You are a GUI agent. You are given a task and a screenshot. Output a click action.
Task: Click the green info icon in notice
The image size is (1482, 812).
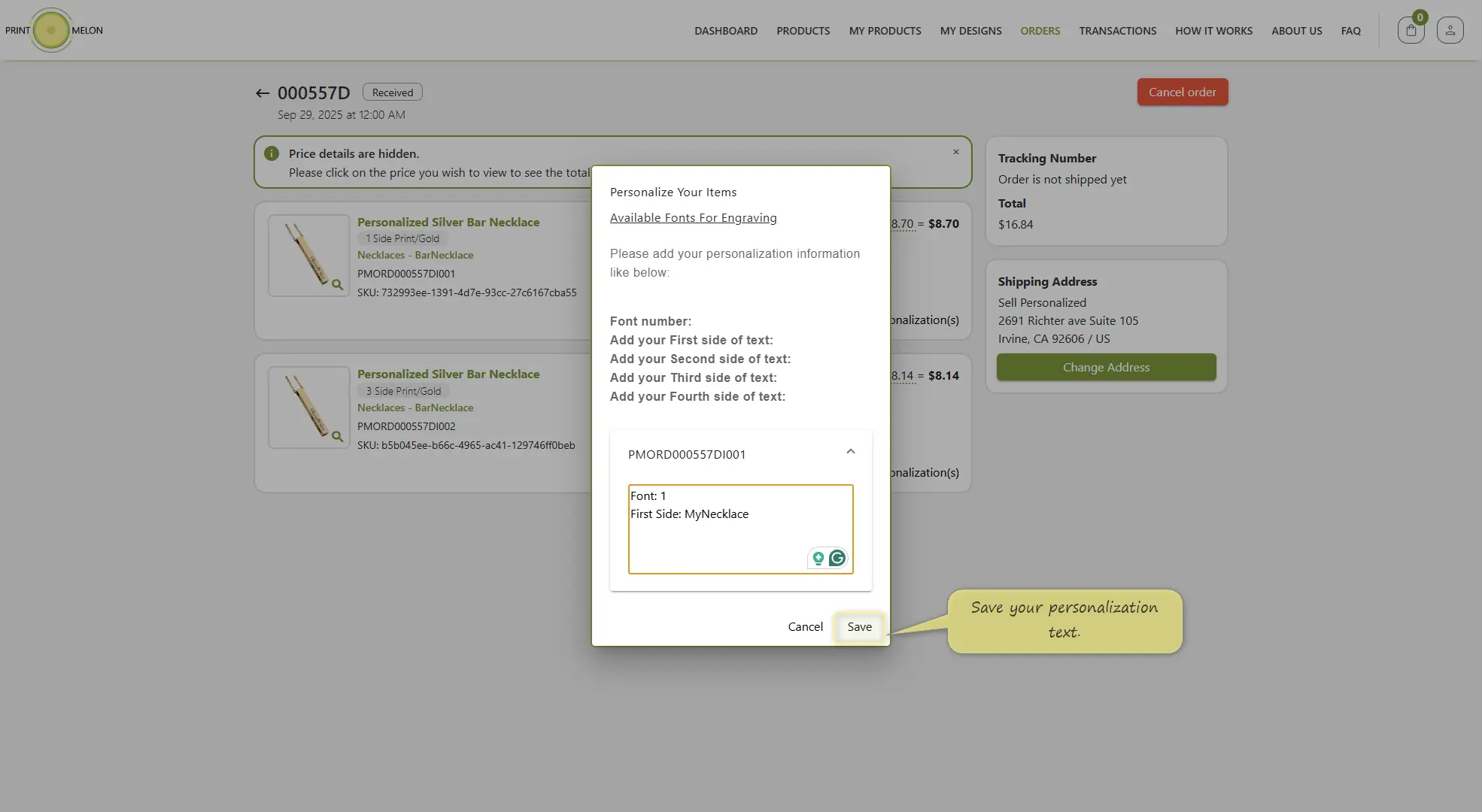[272, 153]
